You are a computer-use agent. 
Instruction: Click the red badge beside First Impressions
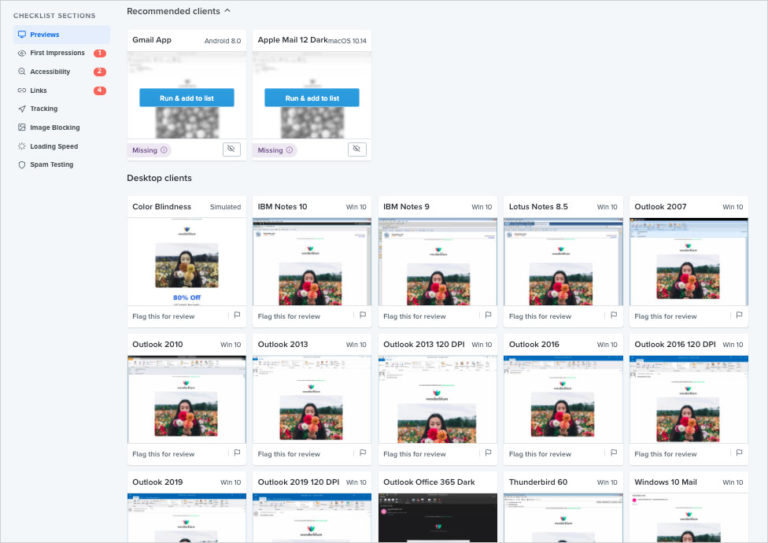100,53
